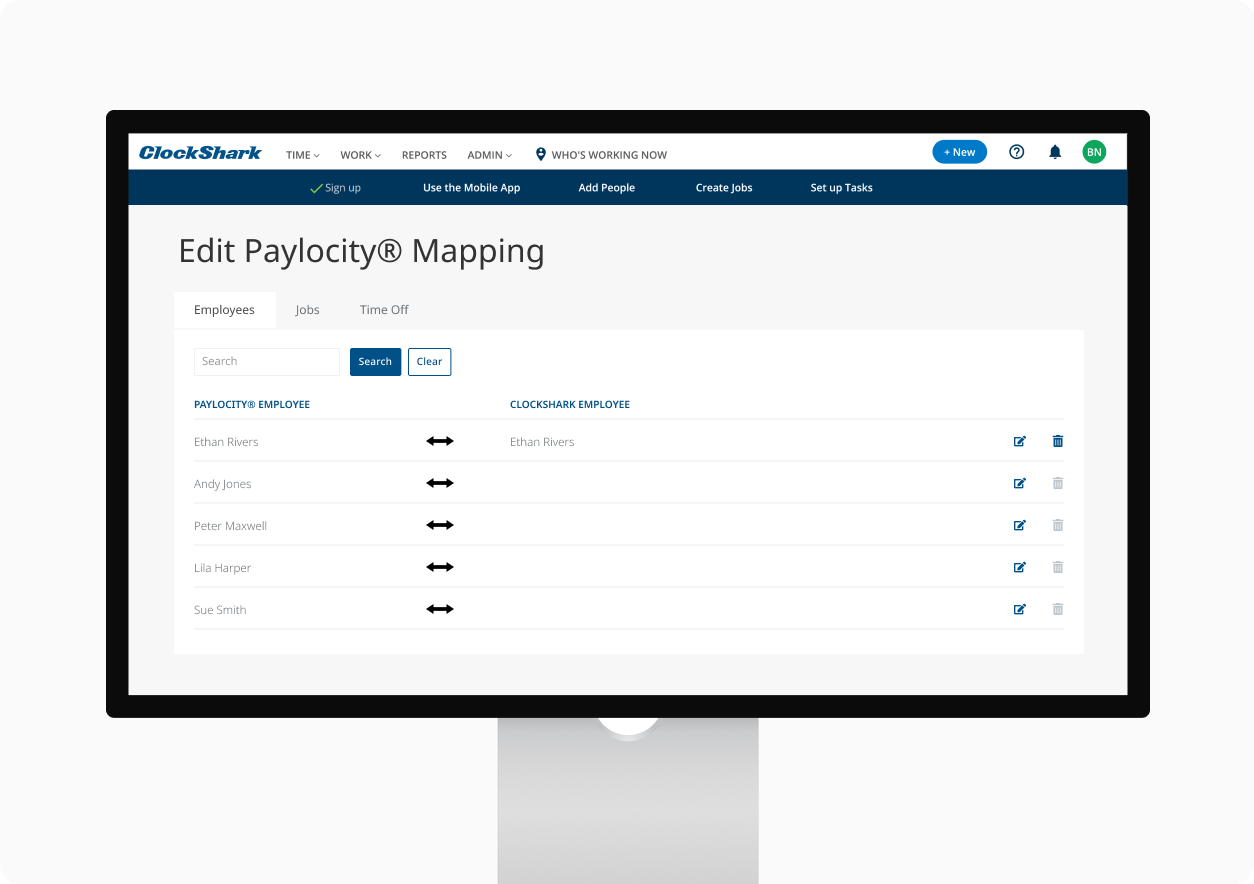1254x884 pixels.
Task: Open the help question mark icon
Action: pyautogui.click(x=1017, y=152)
